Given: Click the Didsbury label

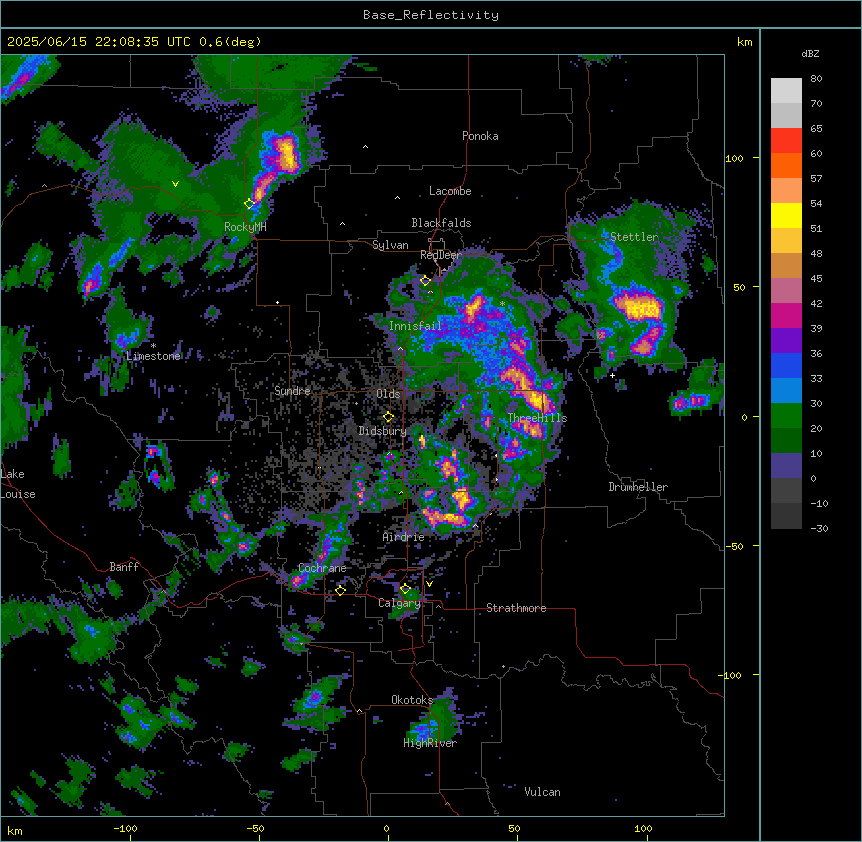Looking at the screenshot, I should pyautogui.click(x=383, y=431).
